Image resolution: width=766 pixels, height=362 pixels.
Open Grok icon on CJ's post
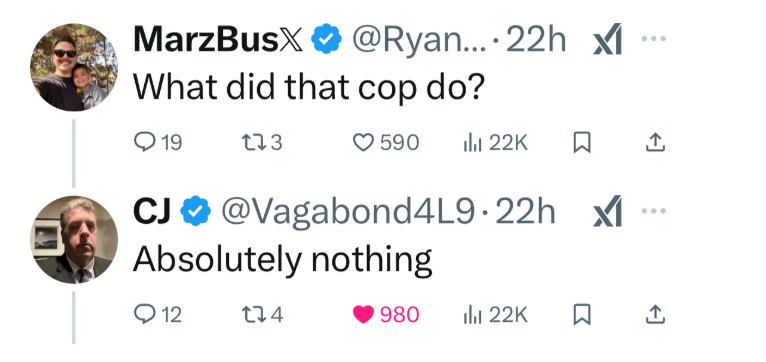coord(607,211)
